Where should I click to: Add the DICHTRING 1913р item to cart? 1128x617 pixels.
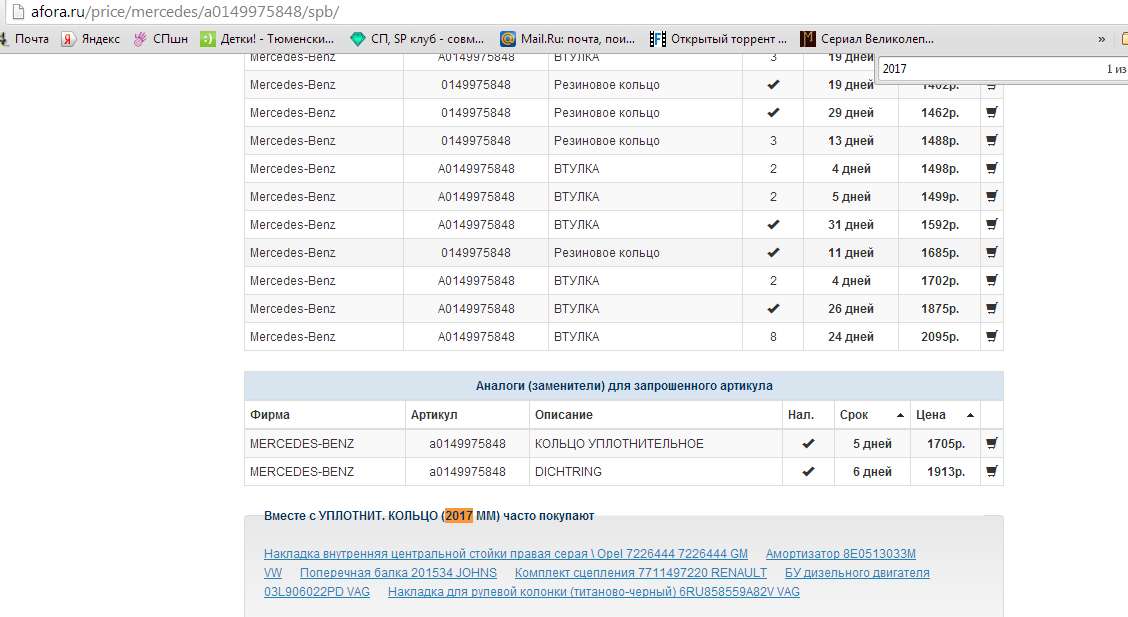tap(991, 472)
